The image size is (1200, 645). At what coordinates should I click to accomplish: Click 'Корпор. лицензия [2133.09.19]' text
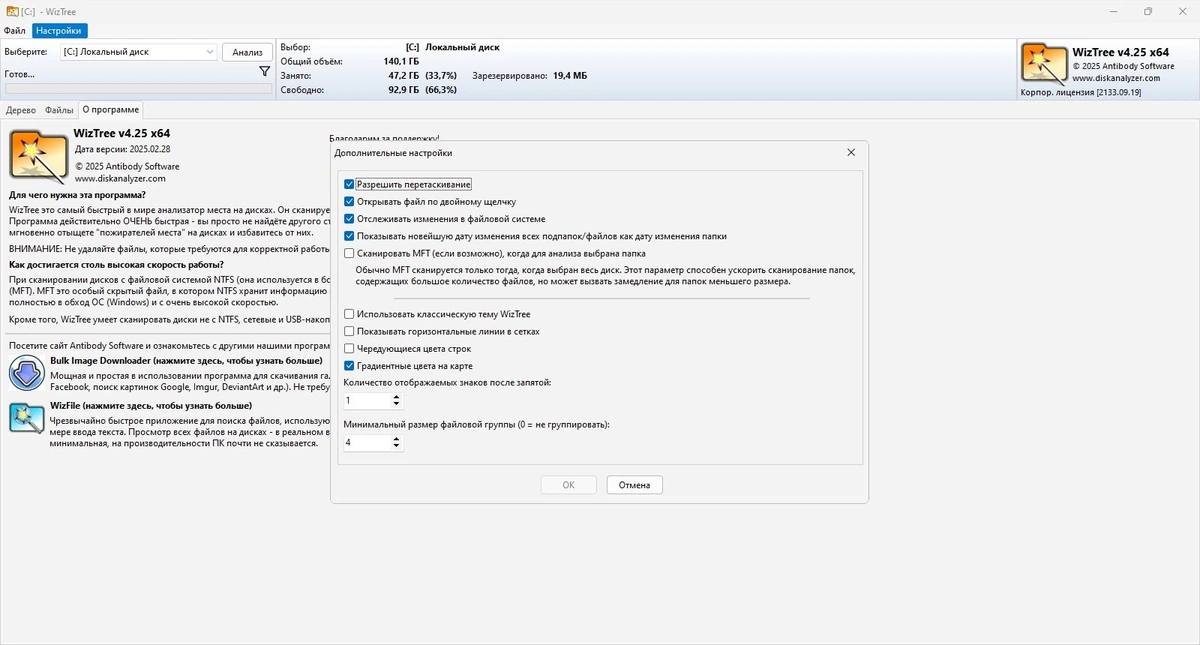coord(1080,92)
